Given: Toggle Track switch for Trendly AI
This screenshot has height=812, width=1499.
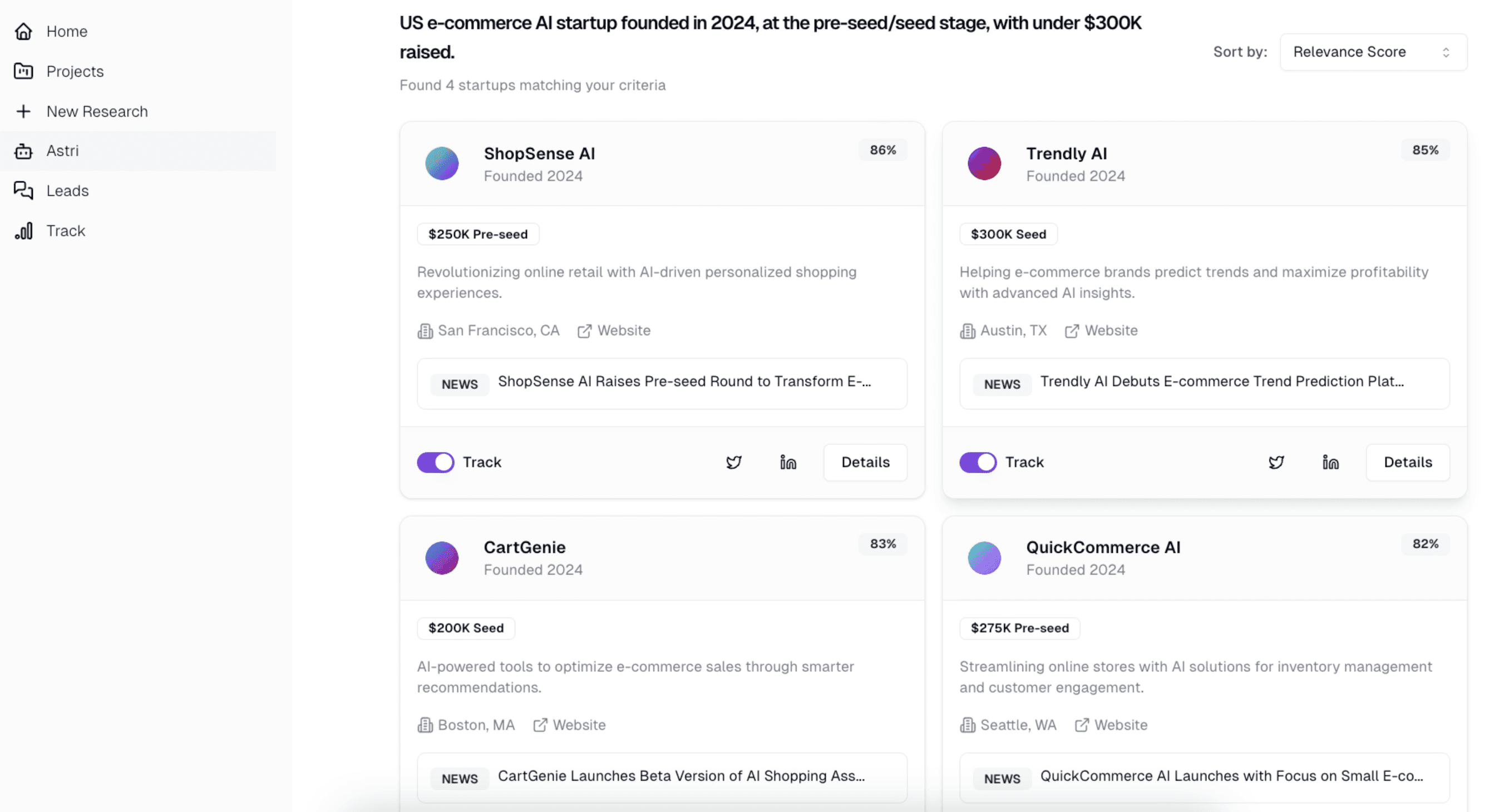Looking at the screenshot, I should (x=978, y=462).
